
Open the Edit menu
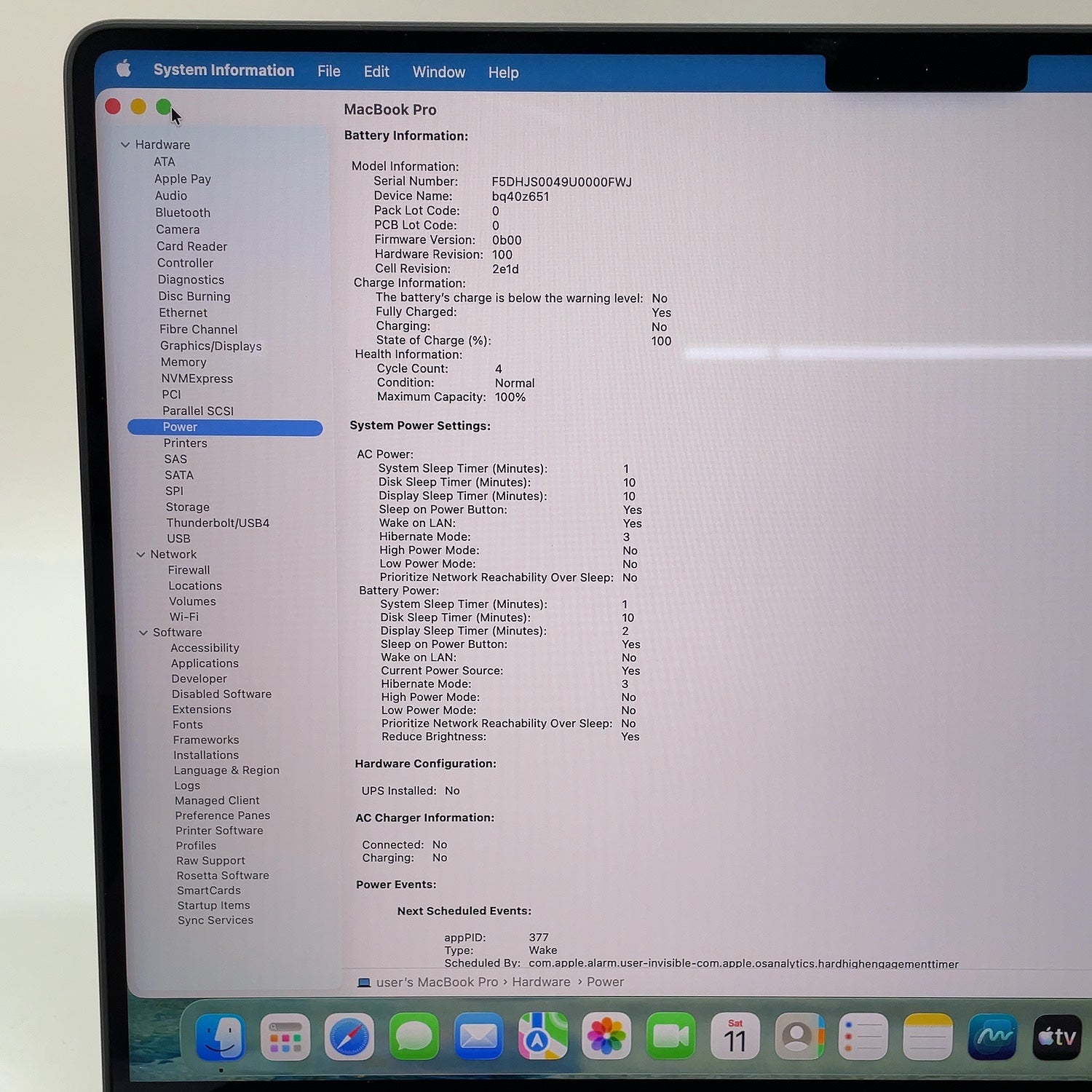click(376, 71)
